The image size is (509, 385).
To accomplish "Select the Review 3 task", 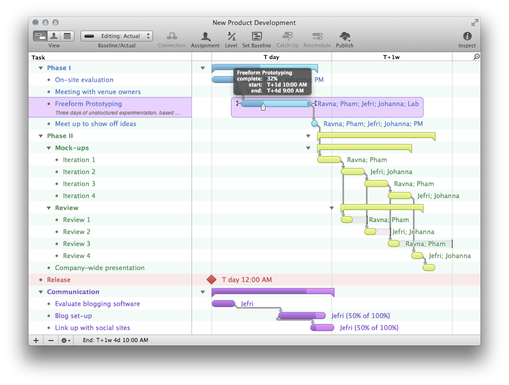I will [76, 244].
